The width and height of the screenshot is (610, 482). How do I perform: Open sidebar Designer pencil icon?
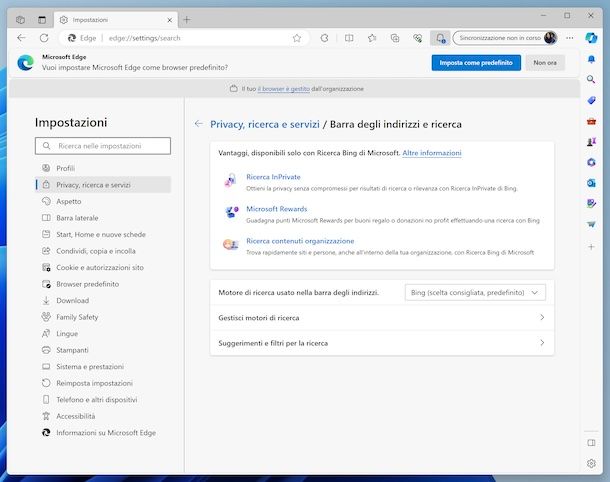[x=591, y=203]
